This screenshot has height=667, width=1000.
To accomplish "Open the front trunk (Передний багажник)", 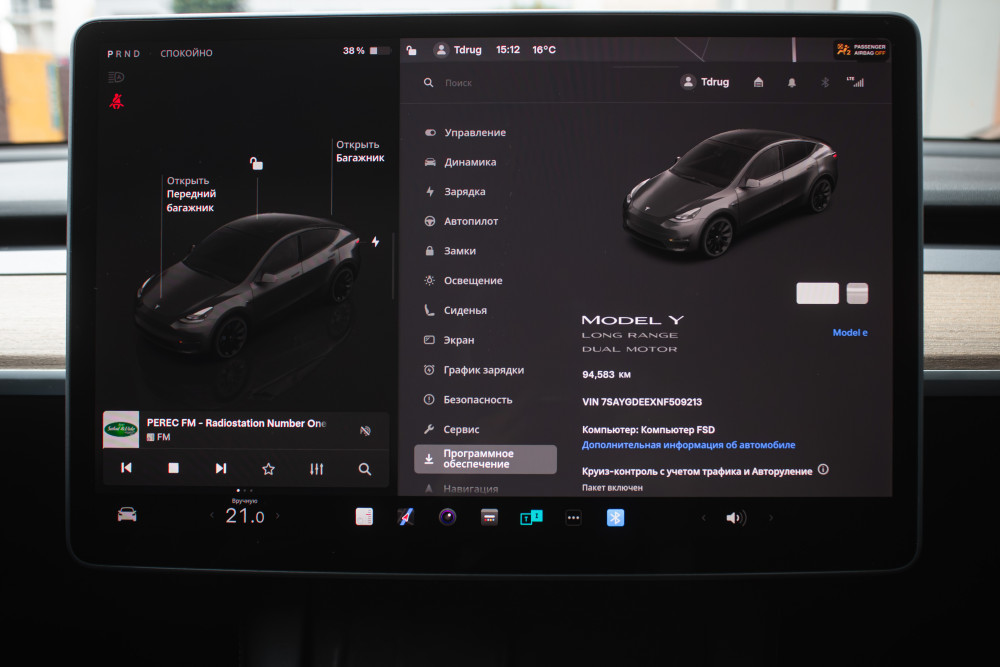I will click(191, 194).
